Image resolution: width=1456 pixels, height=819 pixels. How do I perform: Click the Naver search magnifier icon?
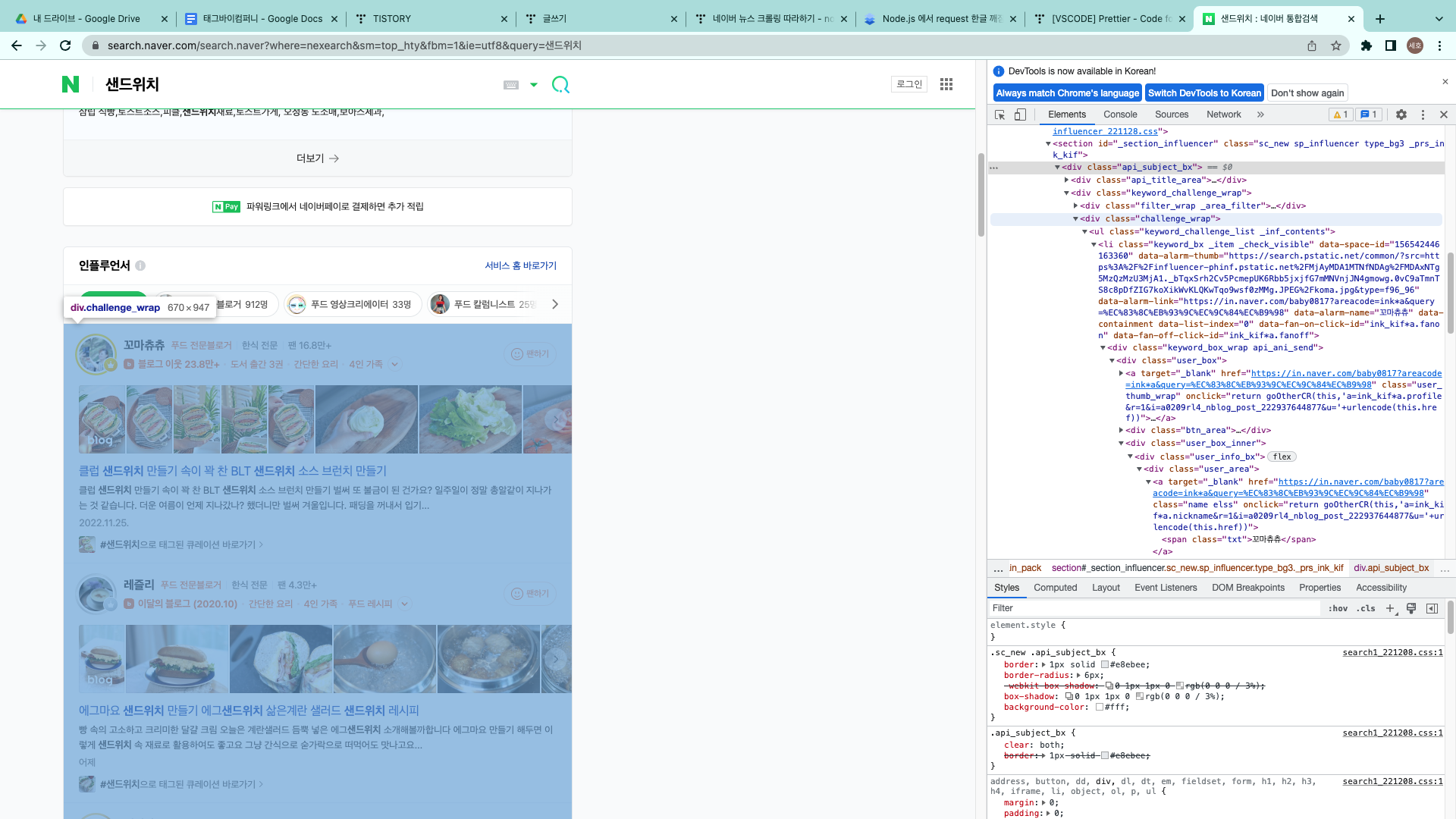pos(560,84)
